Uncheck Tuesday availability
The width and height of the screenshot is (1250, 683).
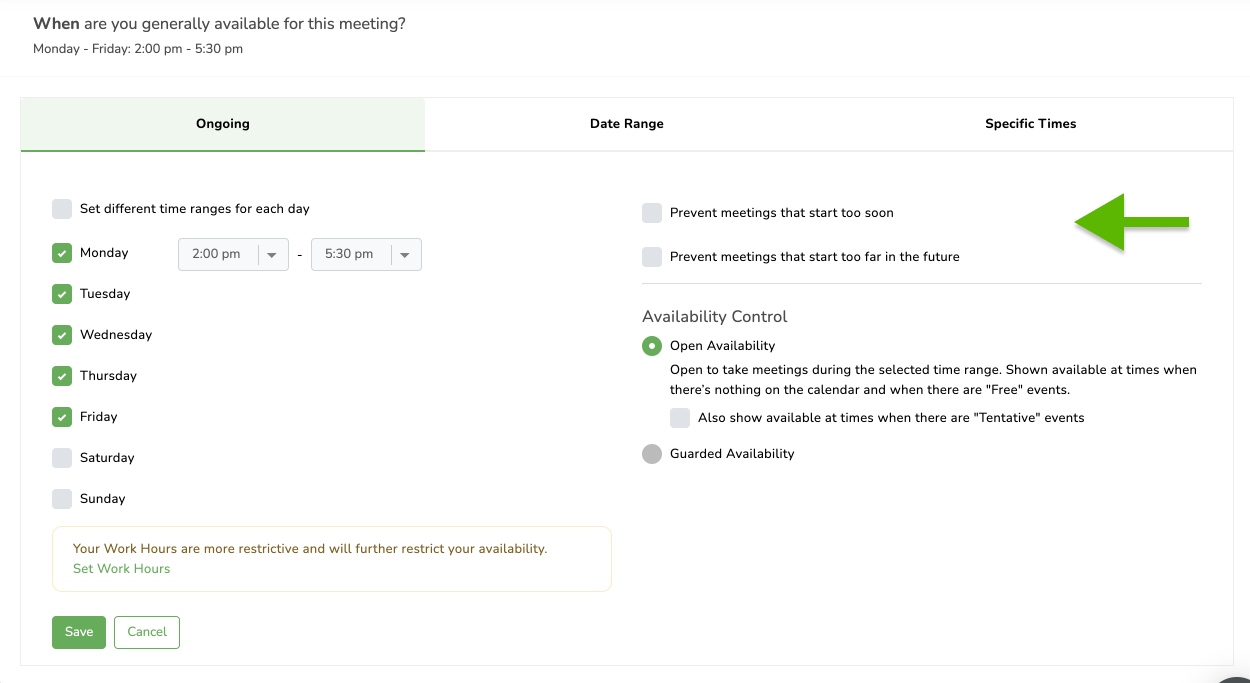click(x=62, y=294)
